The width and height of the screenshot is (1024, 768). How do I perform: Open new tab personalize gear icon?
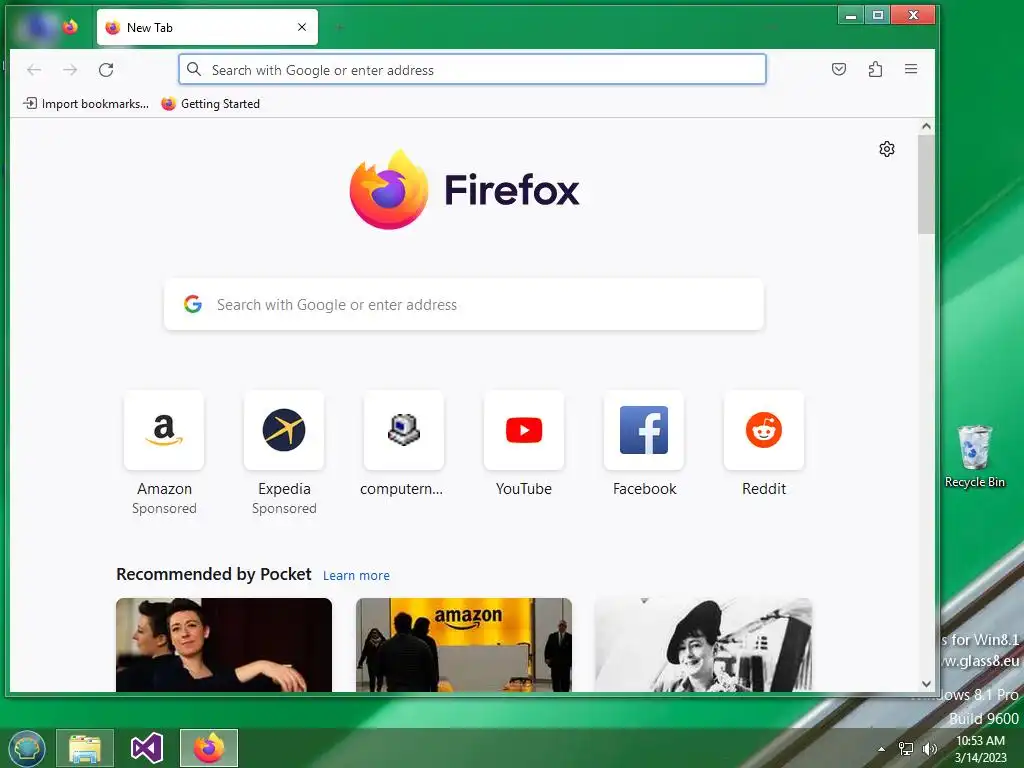pos(887,149)
